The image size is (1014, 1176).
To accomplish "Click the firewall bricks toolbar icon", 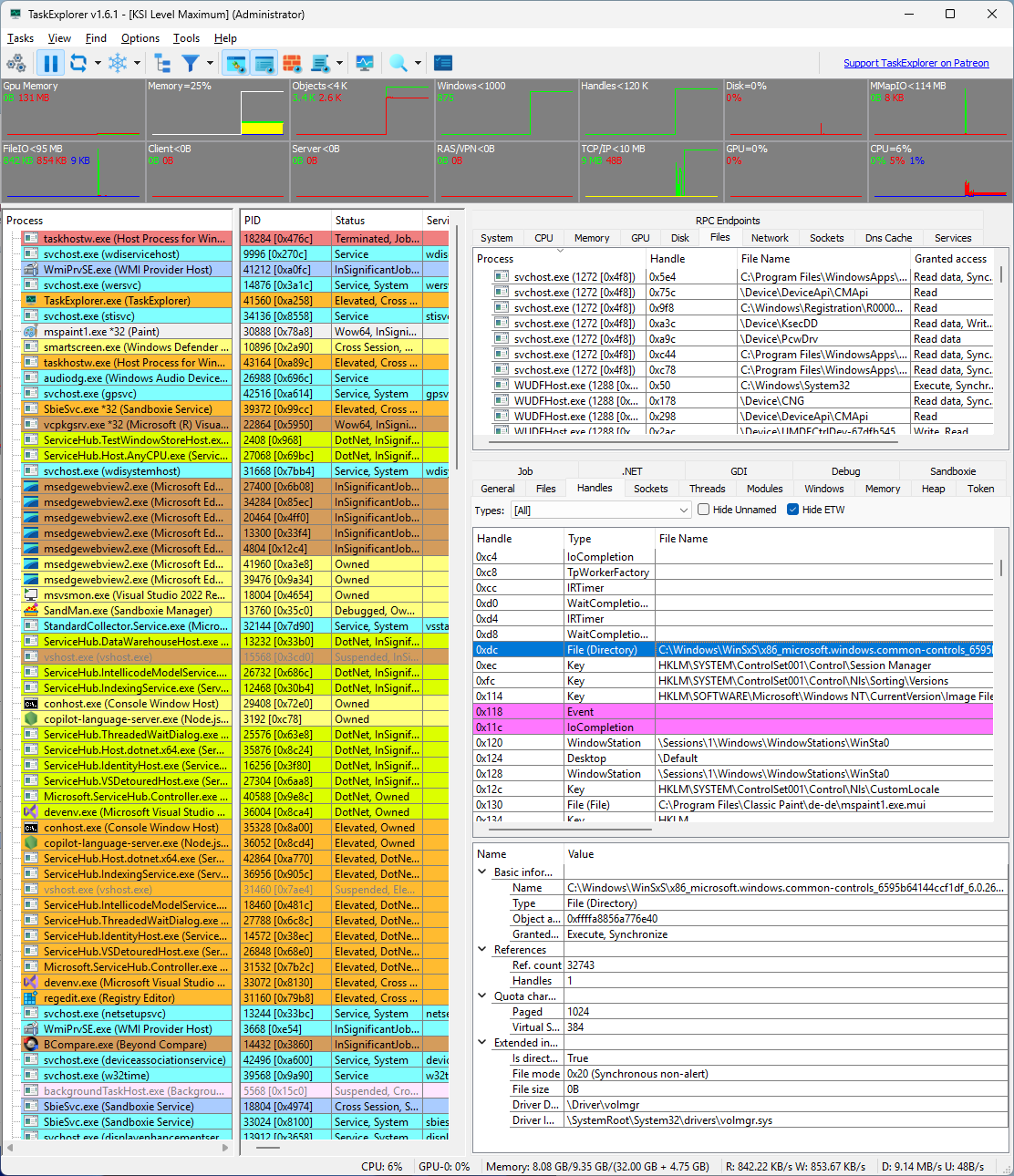I will [x=290, y=63].
